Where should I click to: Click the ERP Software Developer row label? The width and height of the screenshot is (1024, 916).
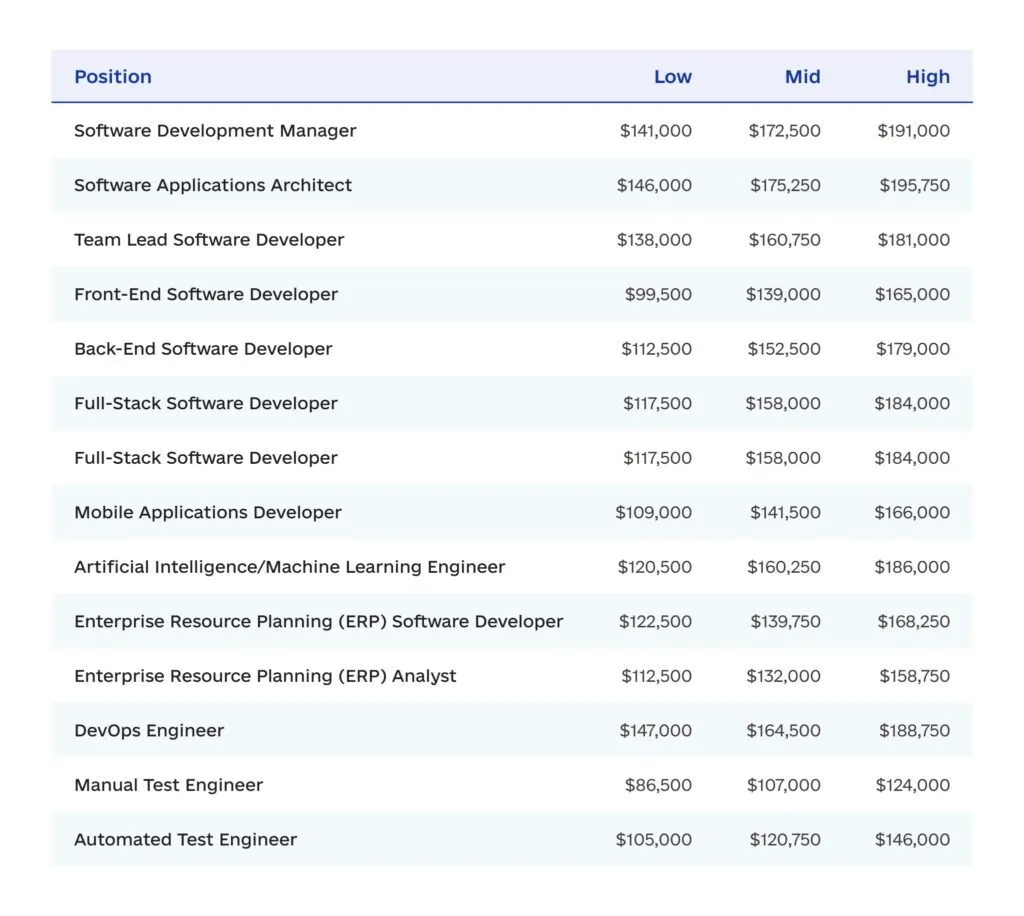(x=319, y=622)
